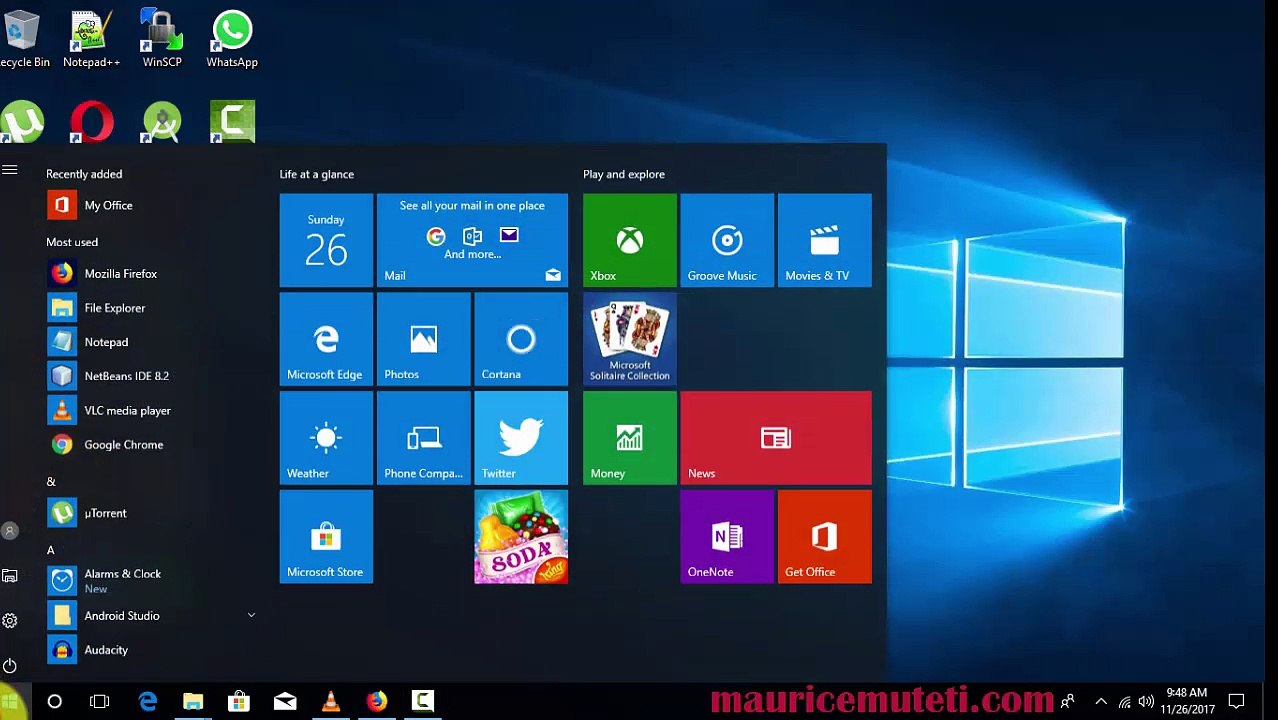This screenshot has height=720, width=1278.
Task: Select the Recycle Bin desktop icon
Action: click(x=22, y=40)
